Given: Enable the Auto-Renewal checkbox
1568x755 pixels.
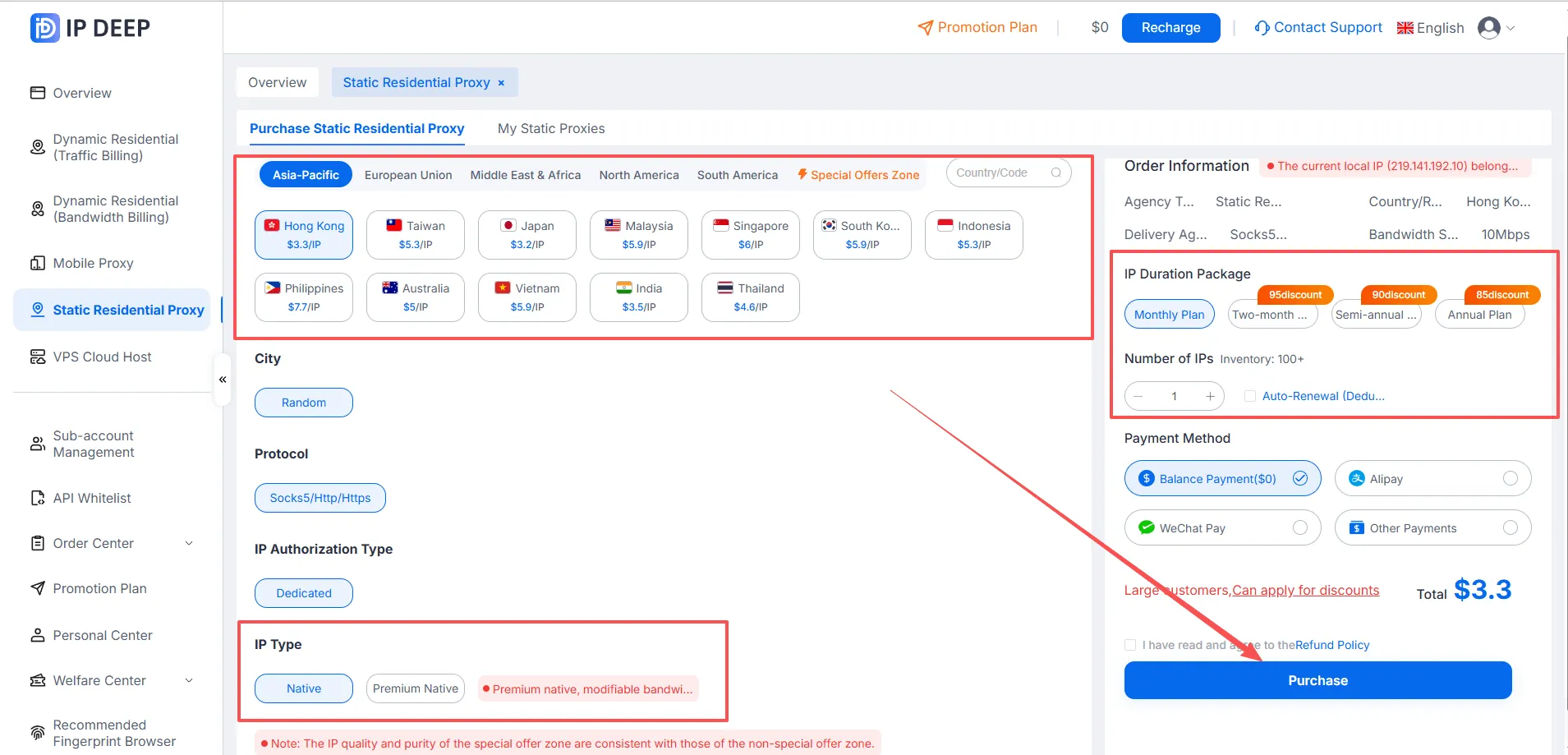Looking at the screenshot, I should 1250,396.
